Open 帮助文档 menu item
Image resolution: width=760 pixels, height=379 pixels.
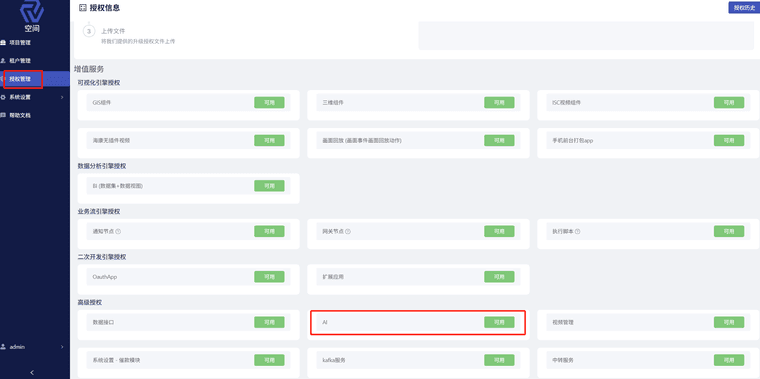click(35, 115)
